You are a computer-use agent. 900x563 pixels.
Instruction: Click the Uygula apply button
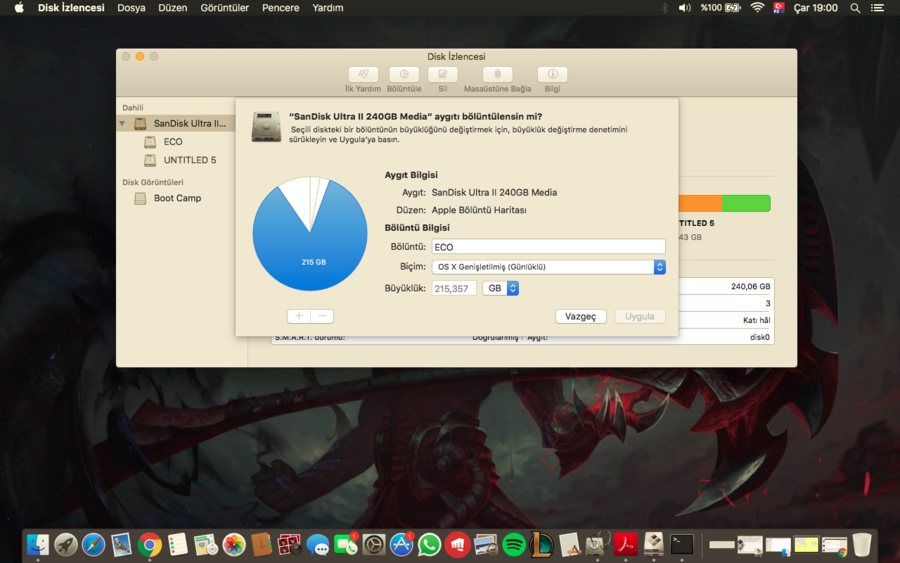click(639, 316)
